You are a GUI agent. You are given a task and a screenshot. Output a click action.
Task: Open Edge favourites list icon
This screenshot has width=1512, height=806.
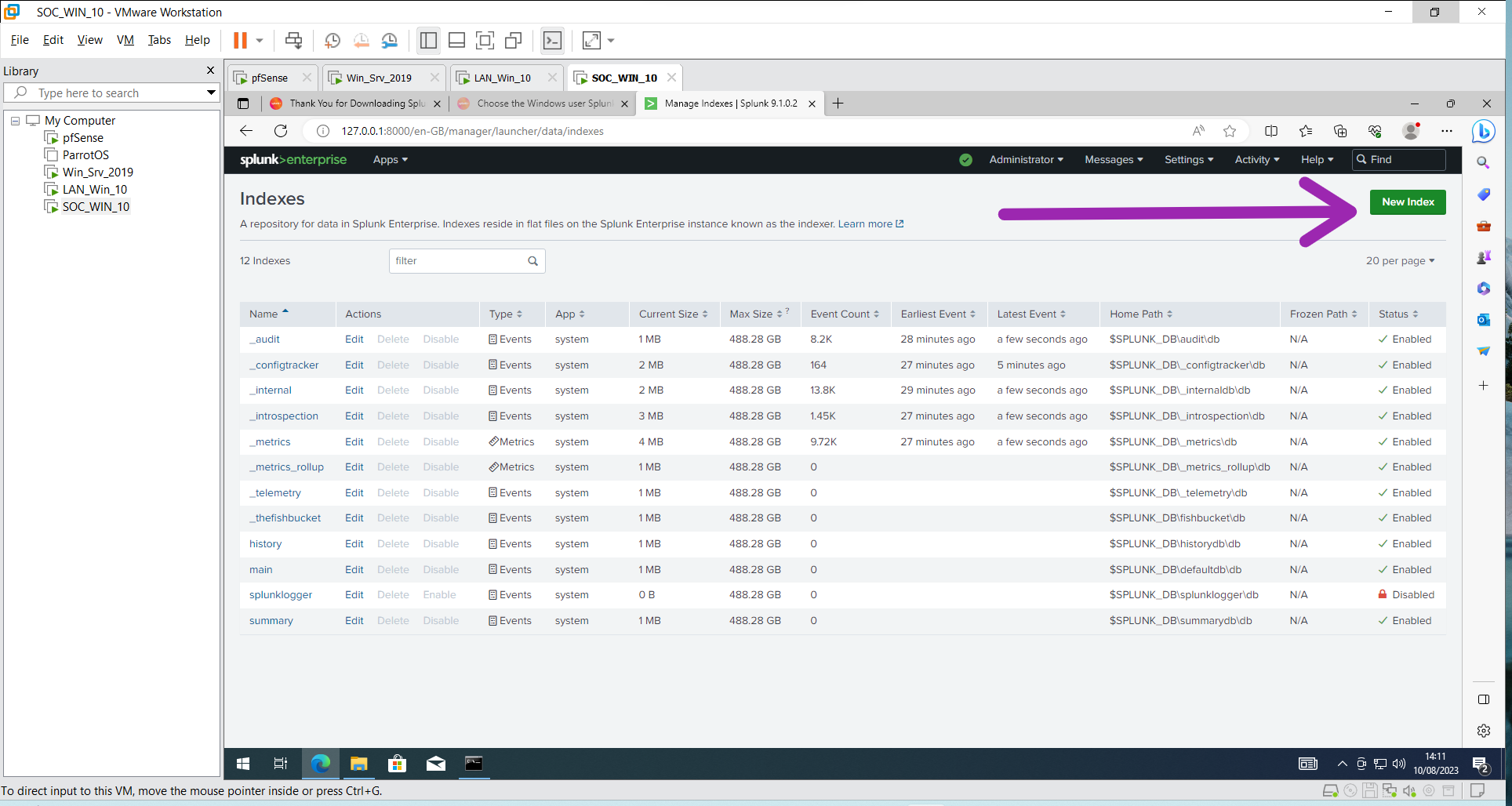point(1306,131)
